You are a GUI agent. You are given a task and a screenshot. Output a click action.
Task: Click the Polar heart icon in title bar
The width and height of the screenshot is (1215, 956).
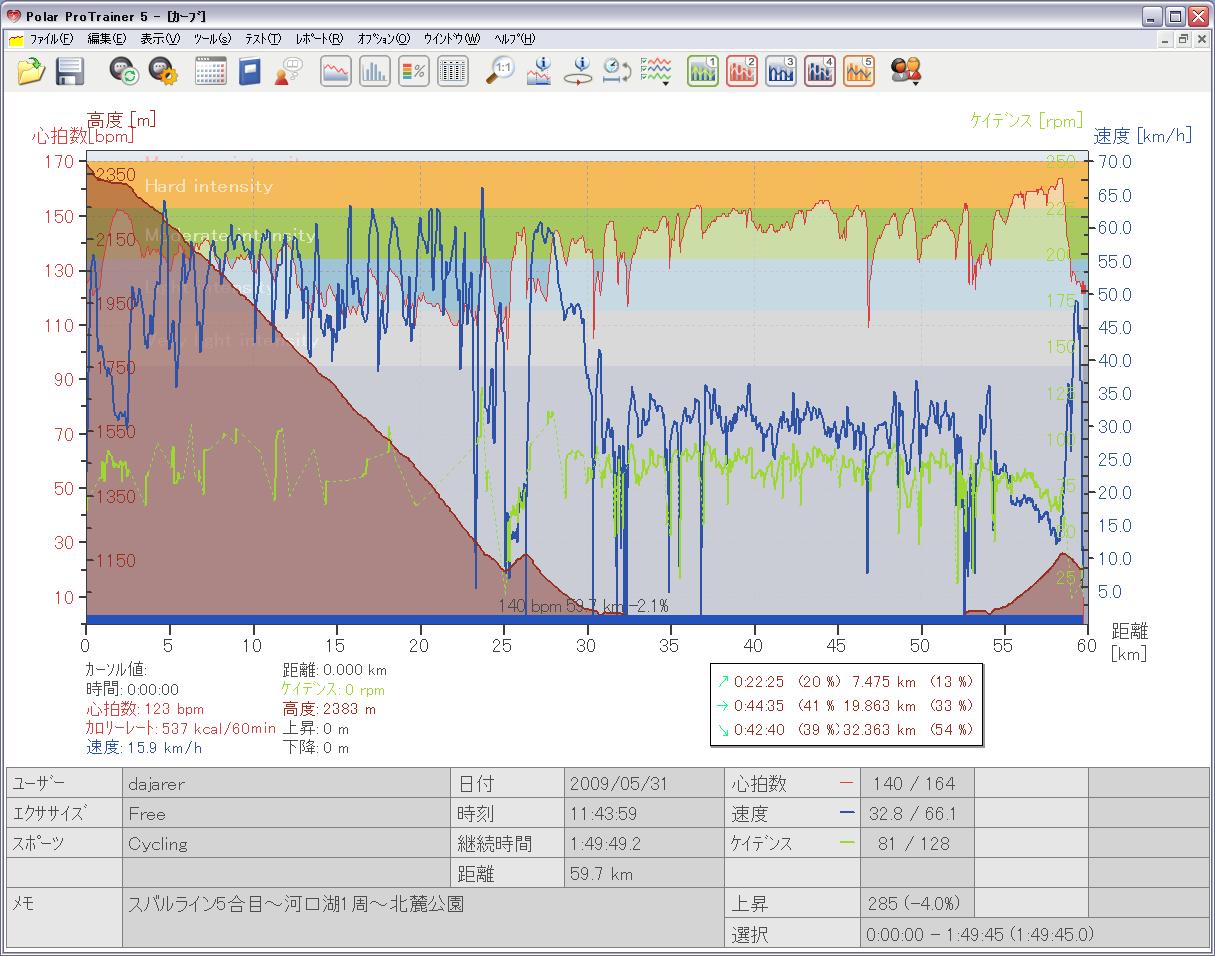click(13, 16)
